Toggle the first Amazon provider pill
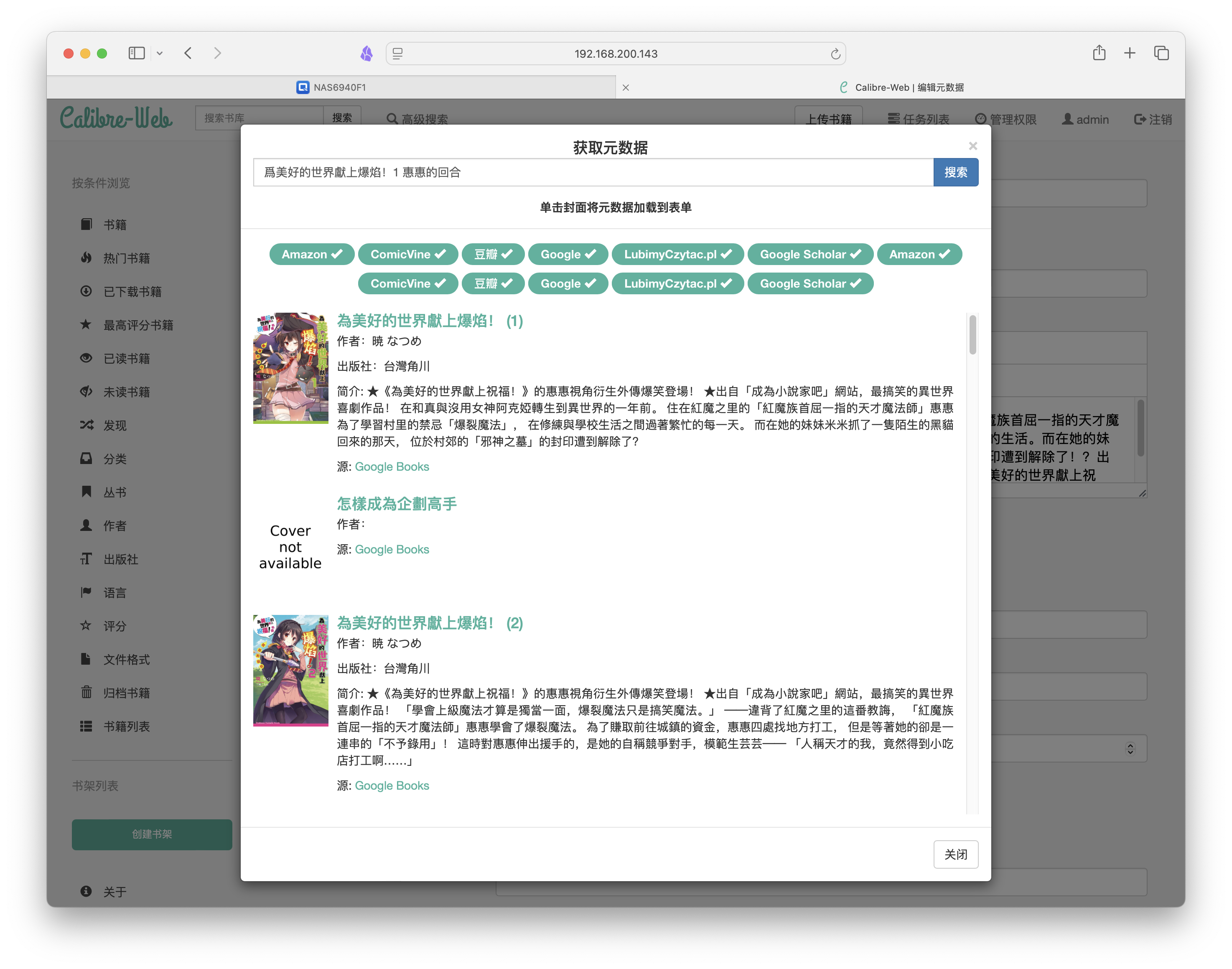1232x969 pixels. 312,254
